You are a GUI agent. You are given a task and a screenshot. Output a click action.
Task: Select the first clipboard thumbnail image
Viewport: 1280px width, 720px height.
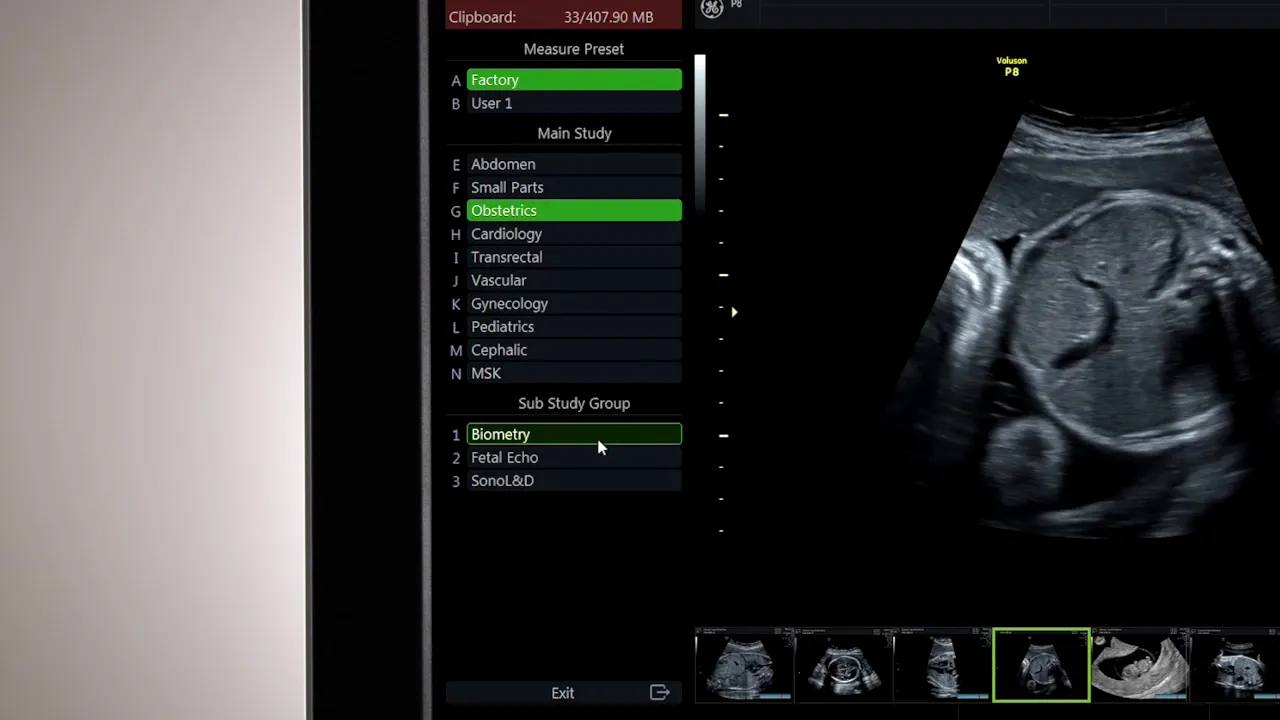tap(744, 664)
